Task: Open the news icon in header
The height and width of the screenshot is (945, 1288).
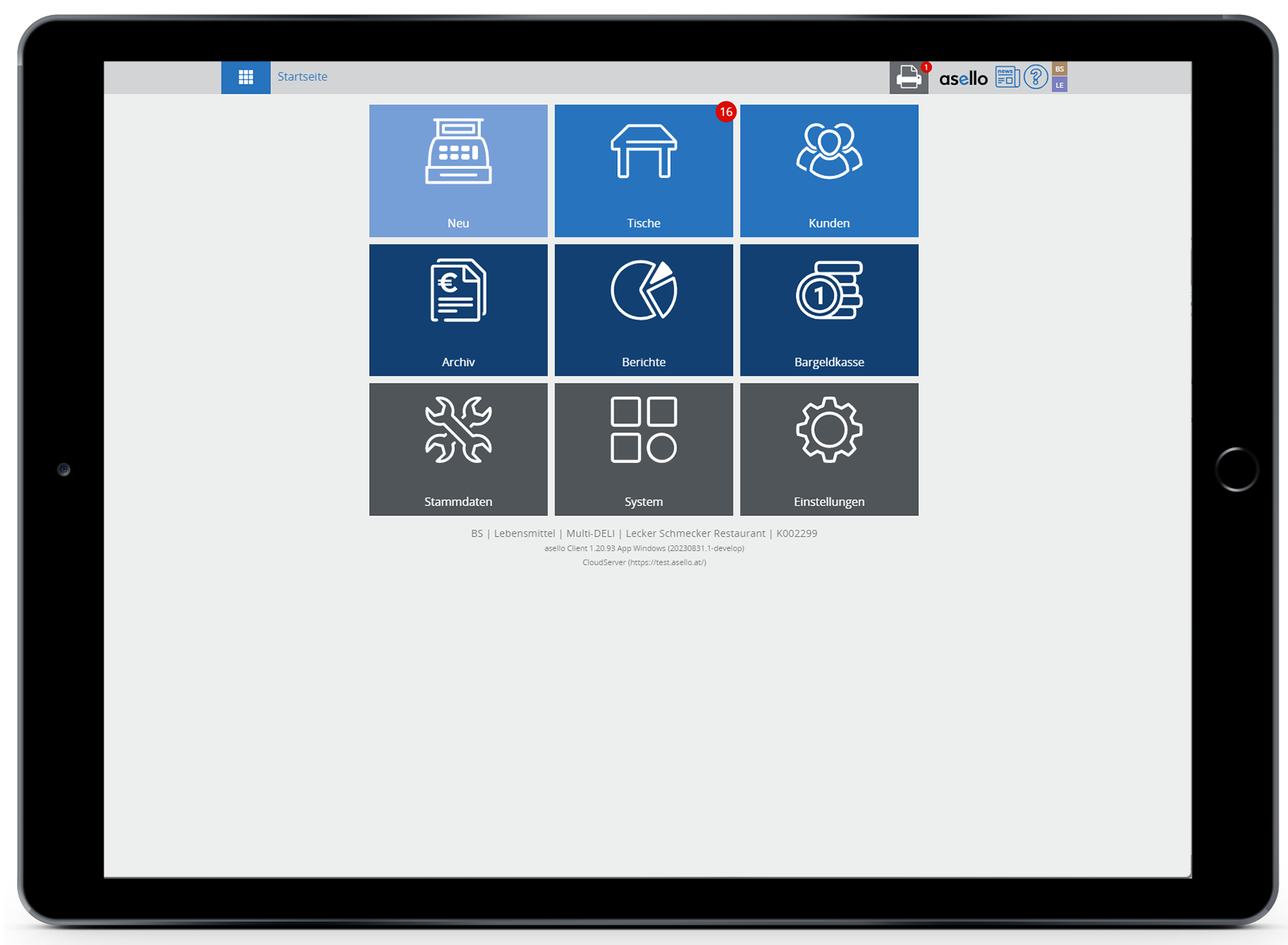Action: pyautogui.click(x=1007, y=77)
